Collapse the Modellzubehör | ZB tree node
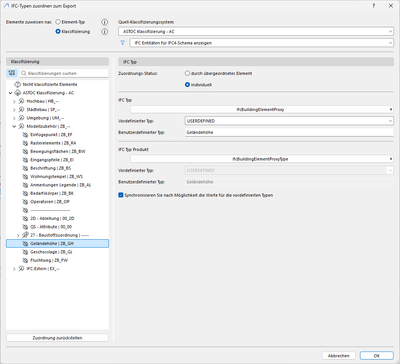400x364 pixels. tap(14, 126)
